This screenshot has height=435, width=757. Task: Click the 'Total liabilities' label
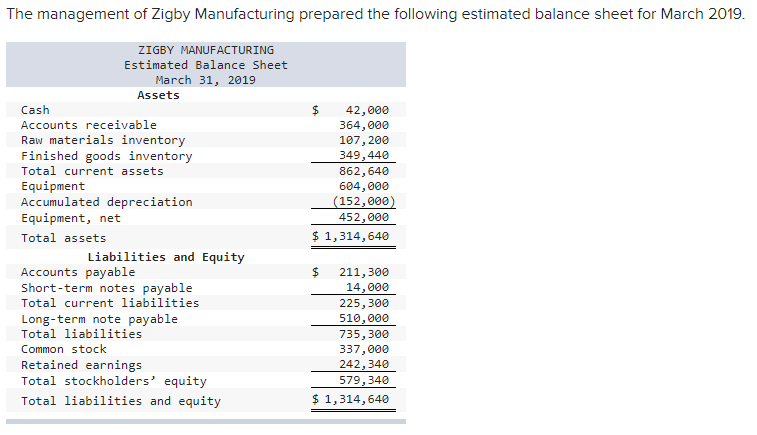[82, 334]
